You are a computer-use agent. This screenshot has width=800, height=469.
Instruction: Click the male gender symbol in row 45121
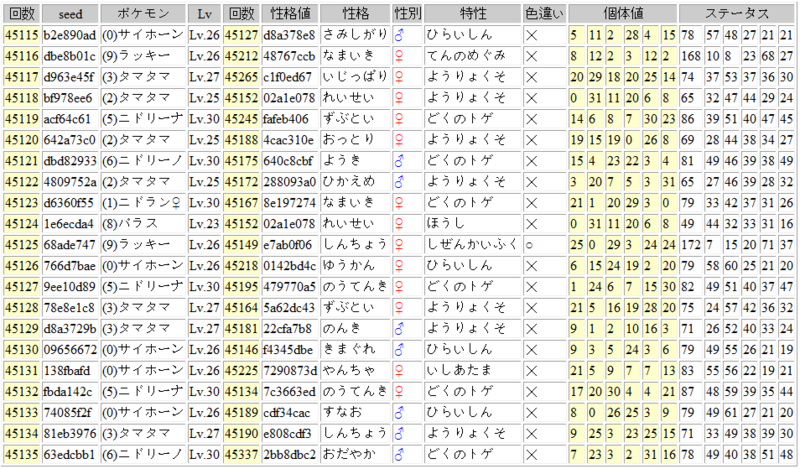(399, 161)
